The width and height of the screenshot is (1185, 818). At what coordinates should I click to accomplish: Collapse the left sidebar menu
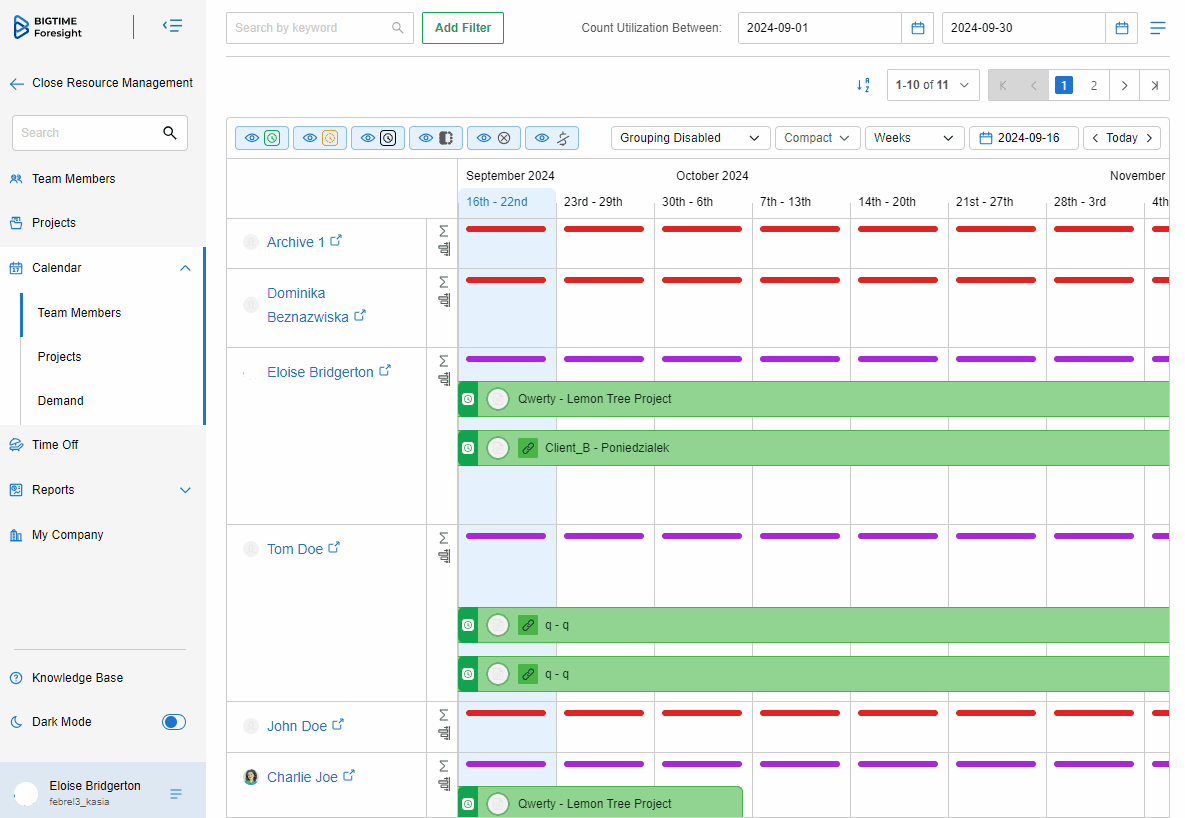point(172,26)
